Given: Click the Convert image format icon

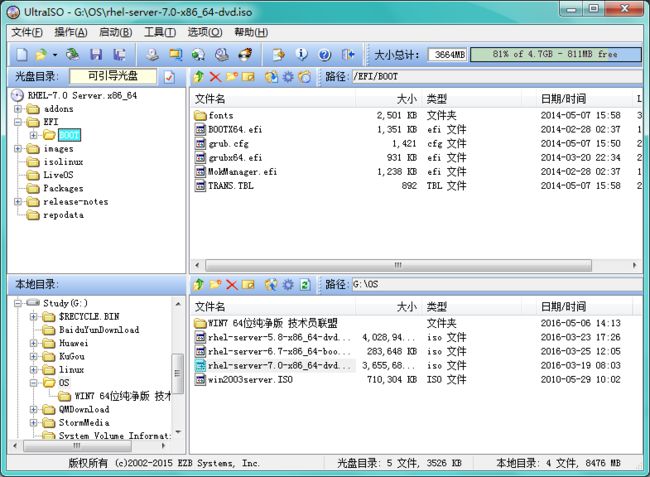Looking at the screenshot, I should (198, 54).
